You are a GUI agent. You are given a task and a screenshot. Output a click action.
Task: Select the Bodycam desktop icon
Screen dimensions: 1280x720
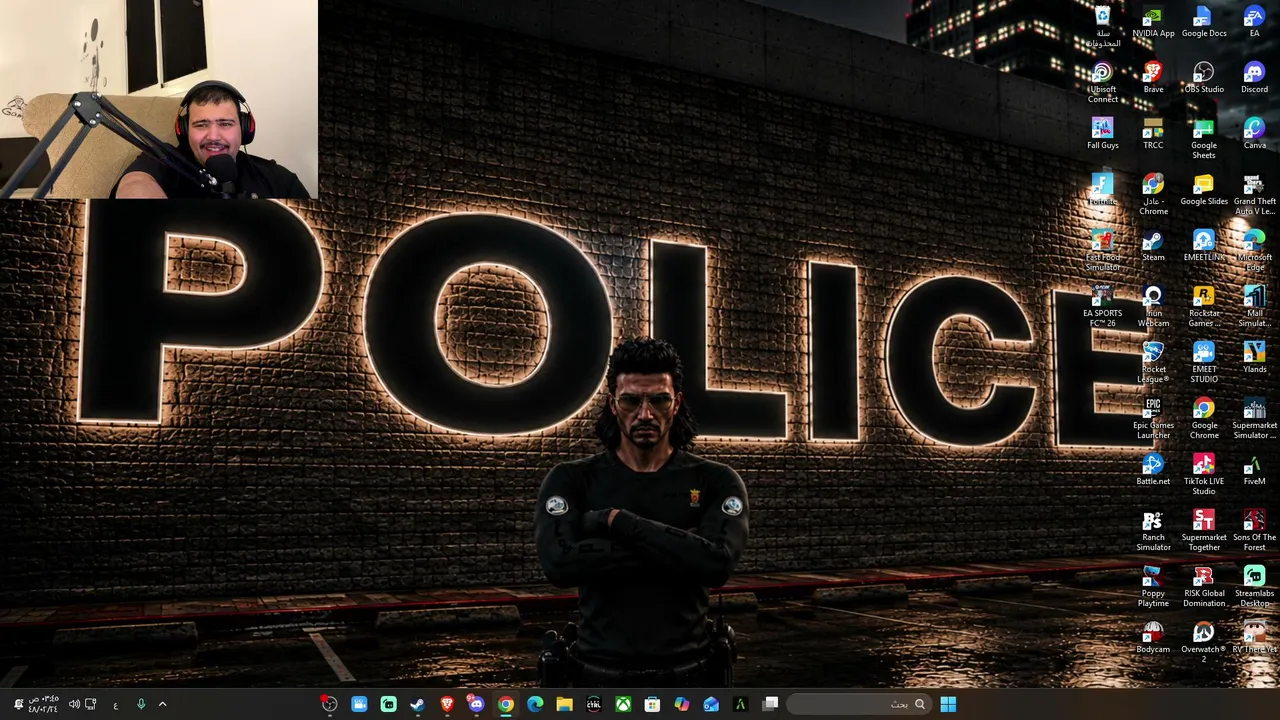point(1153,638)
